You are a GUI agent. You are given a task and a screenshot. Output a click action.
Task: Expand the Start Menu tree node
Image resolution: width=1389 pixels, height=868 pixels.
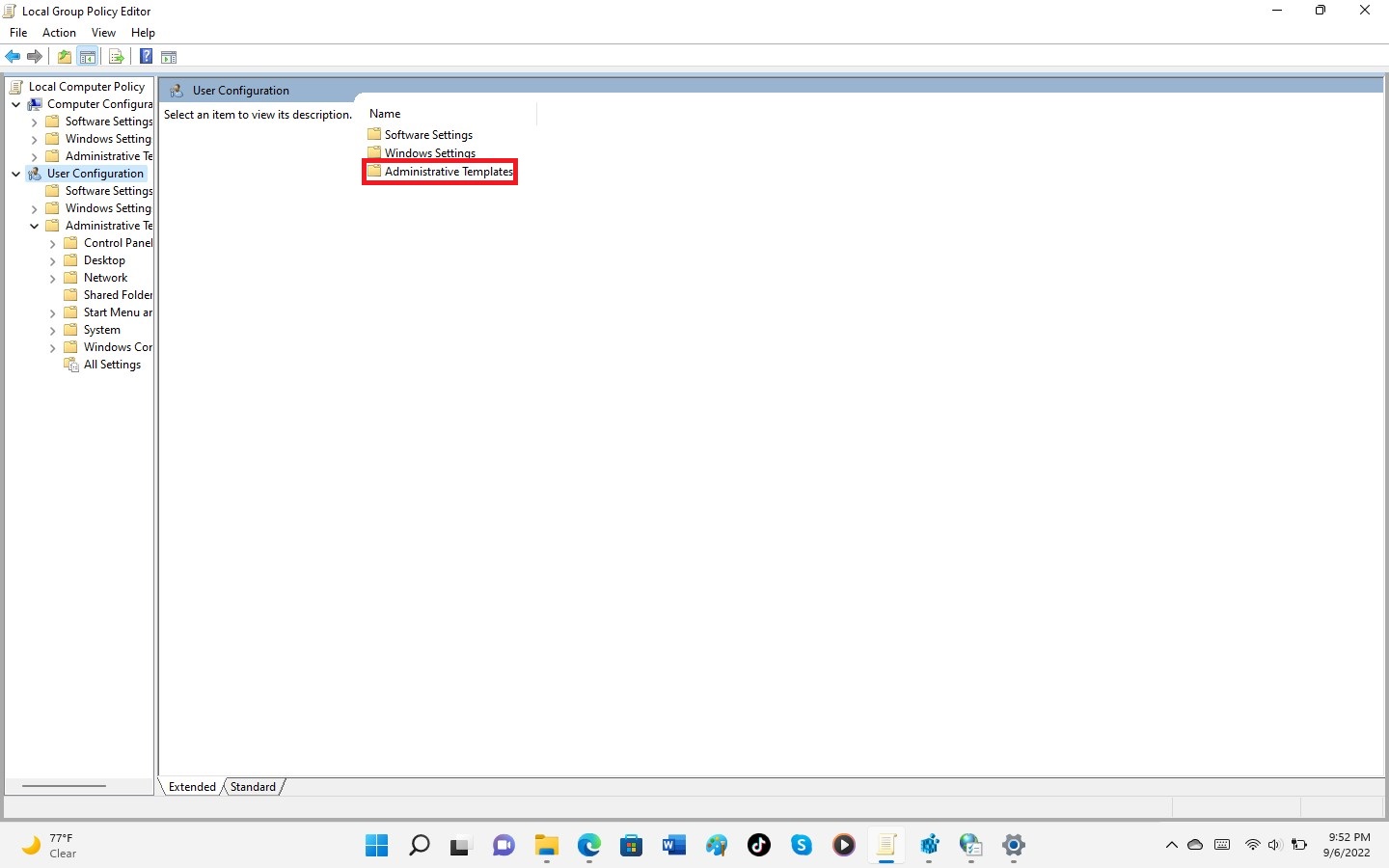(x=52, y=312)
